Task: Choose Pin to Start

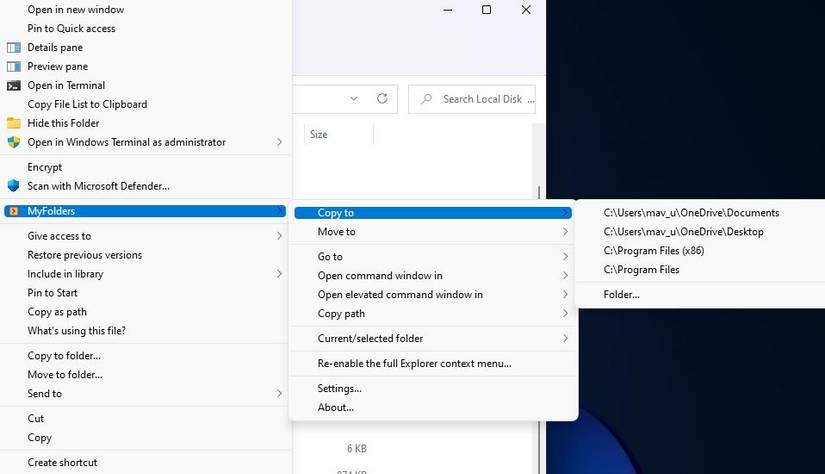Action: point(52,293)
